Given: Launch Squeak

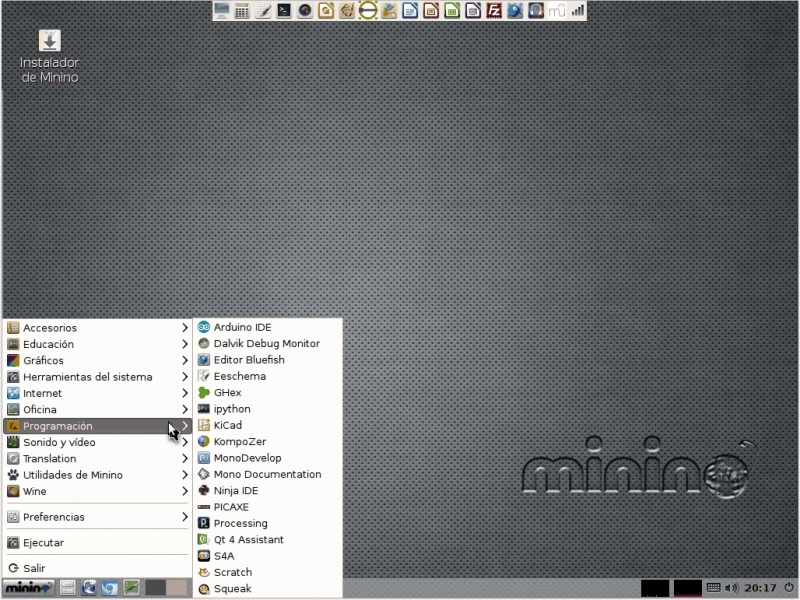Looking at the screenshot, I should (268, 588).
